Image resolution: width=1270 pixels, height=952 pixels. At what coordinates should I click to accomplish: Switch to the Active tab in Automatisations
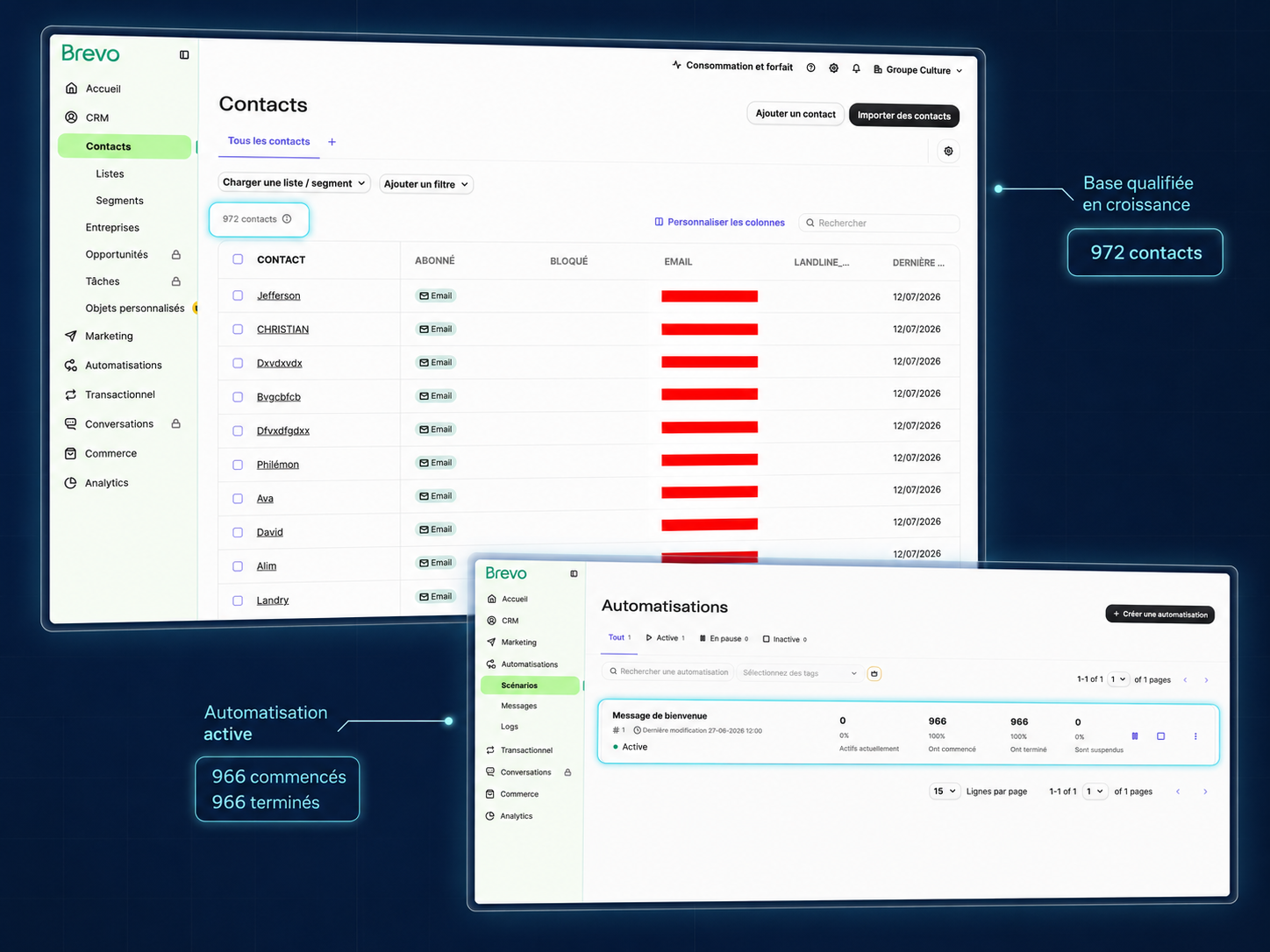pyautogui.click(x=666, y=638)
